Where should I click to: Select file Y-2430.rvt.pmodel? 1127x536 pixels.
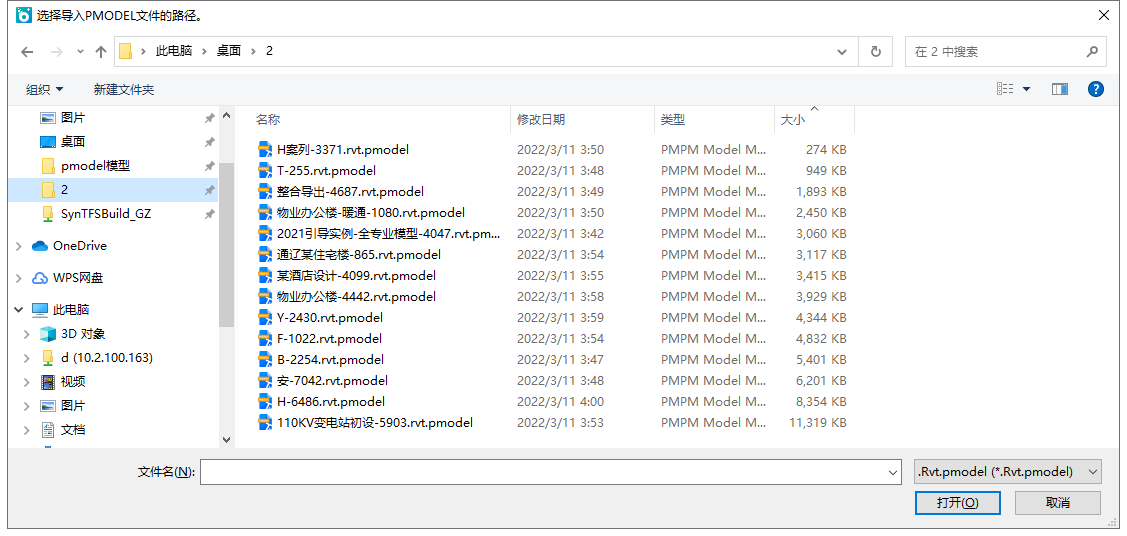(x=329, y=318)
